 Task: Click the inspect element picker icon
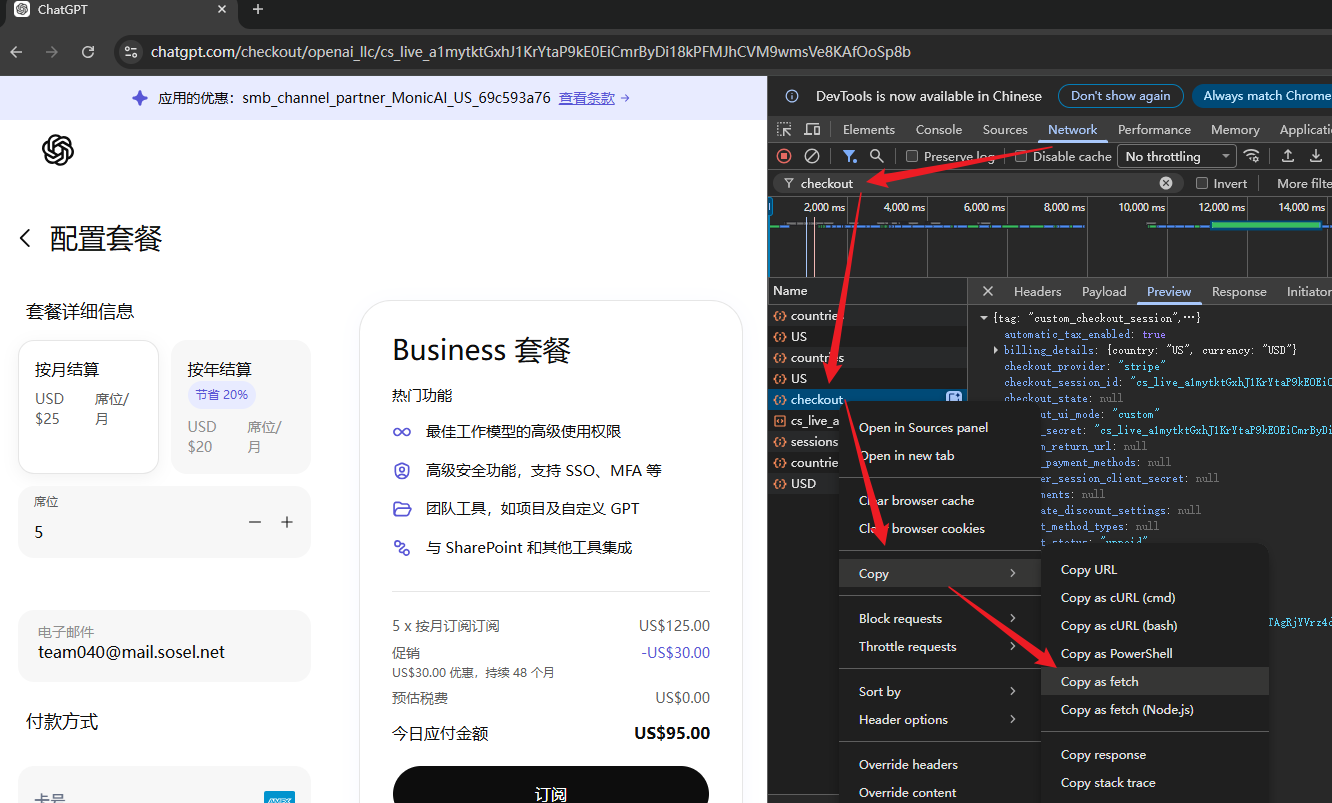pos(784,130)
